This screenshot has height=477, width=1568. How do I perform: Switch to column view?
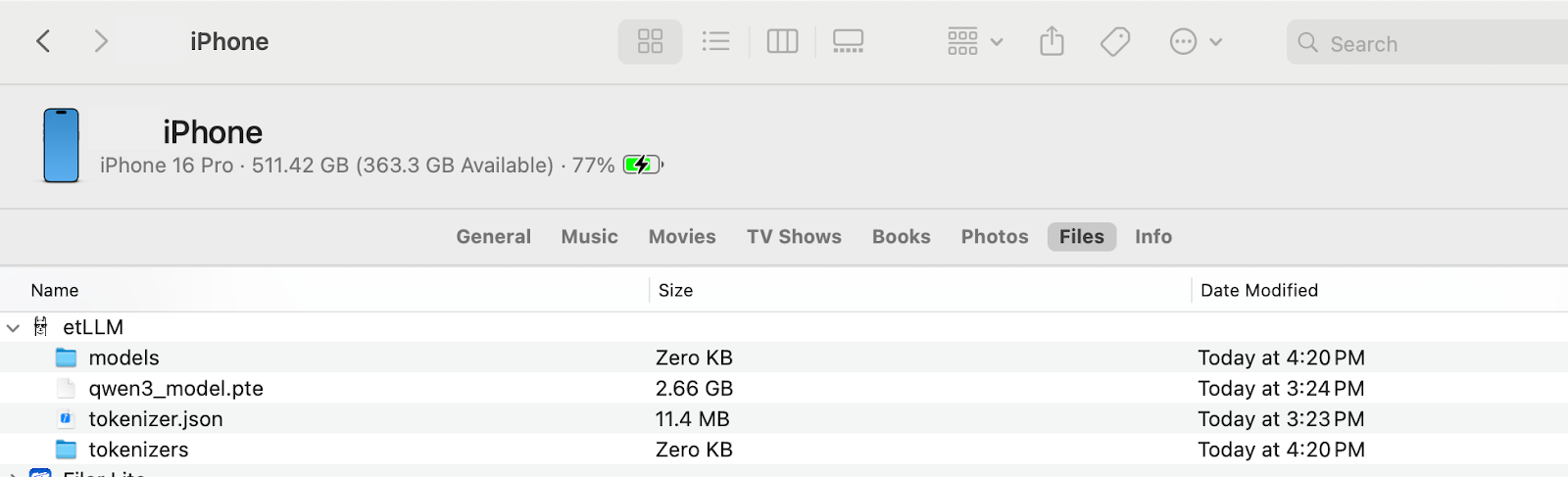coord(782,41)
